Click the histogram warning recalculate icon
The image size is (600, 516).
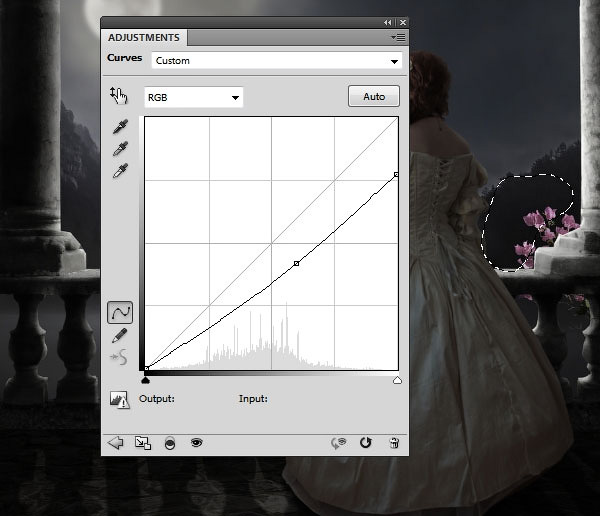coord(119,400)
